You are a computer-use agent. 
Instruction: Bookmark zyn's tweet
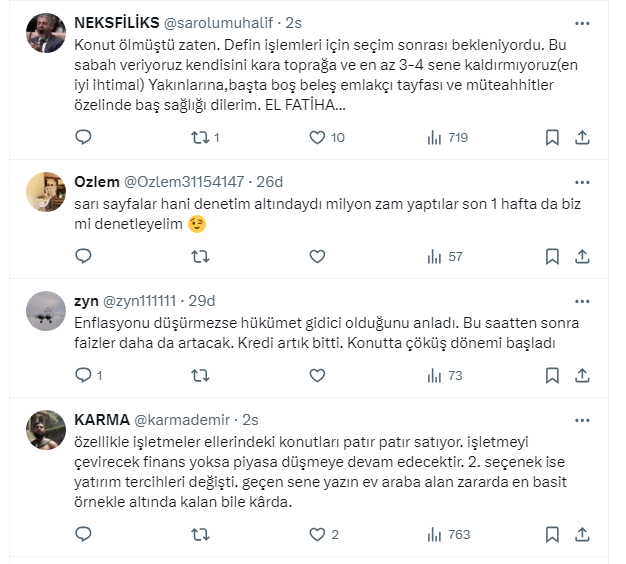point(552,376)
